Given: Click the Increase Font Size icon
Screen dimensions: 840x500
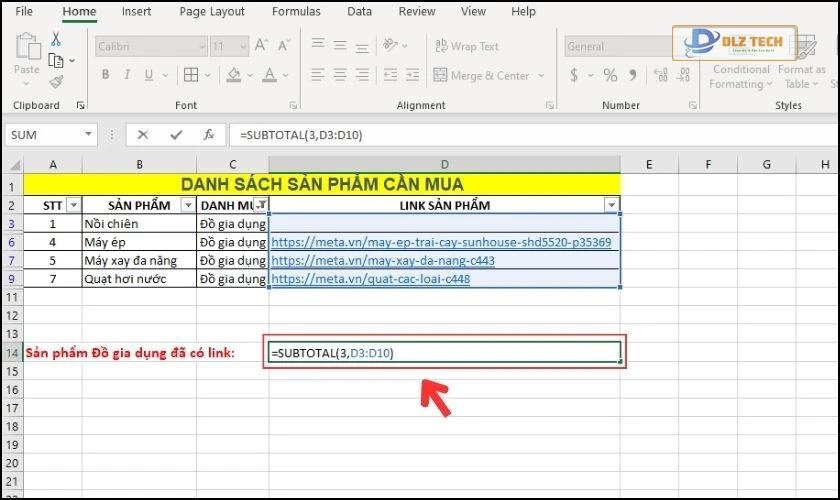Looking at the screenshot, I should tap(262, 47).
